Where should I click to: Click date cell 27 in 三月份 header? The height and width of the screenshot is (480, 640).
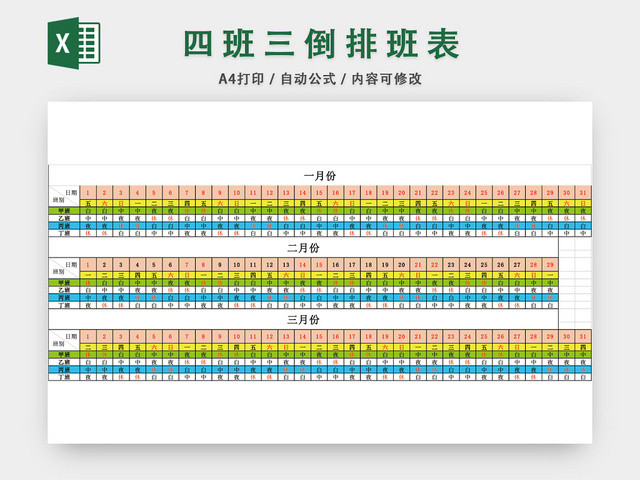(x=517, y=336)
